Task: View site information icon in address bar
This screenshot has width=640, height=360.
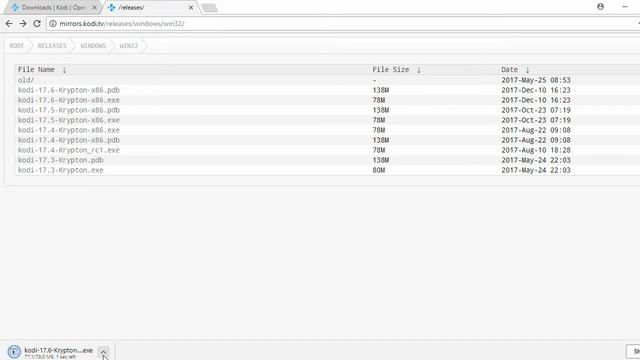Action: (53, 24)
